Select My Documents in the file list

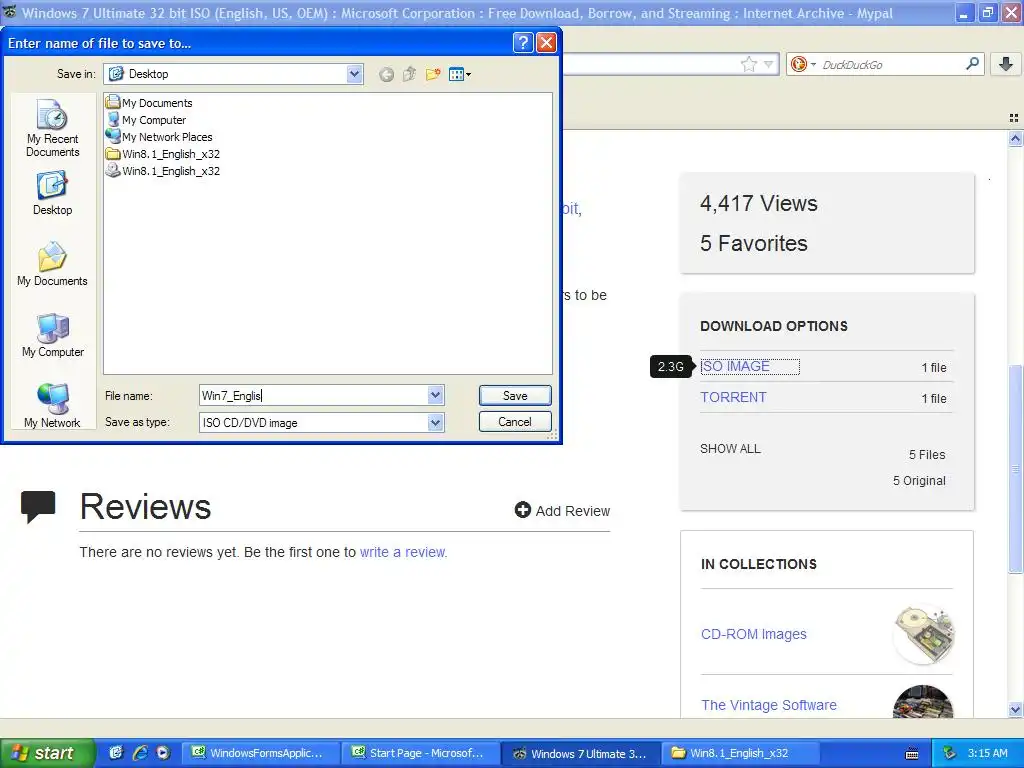point(150,103)
